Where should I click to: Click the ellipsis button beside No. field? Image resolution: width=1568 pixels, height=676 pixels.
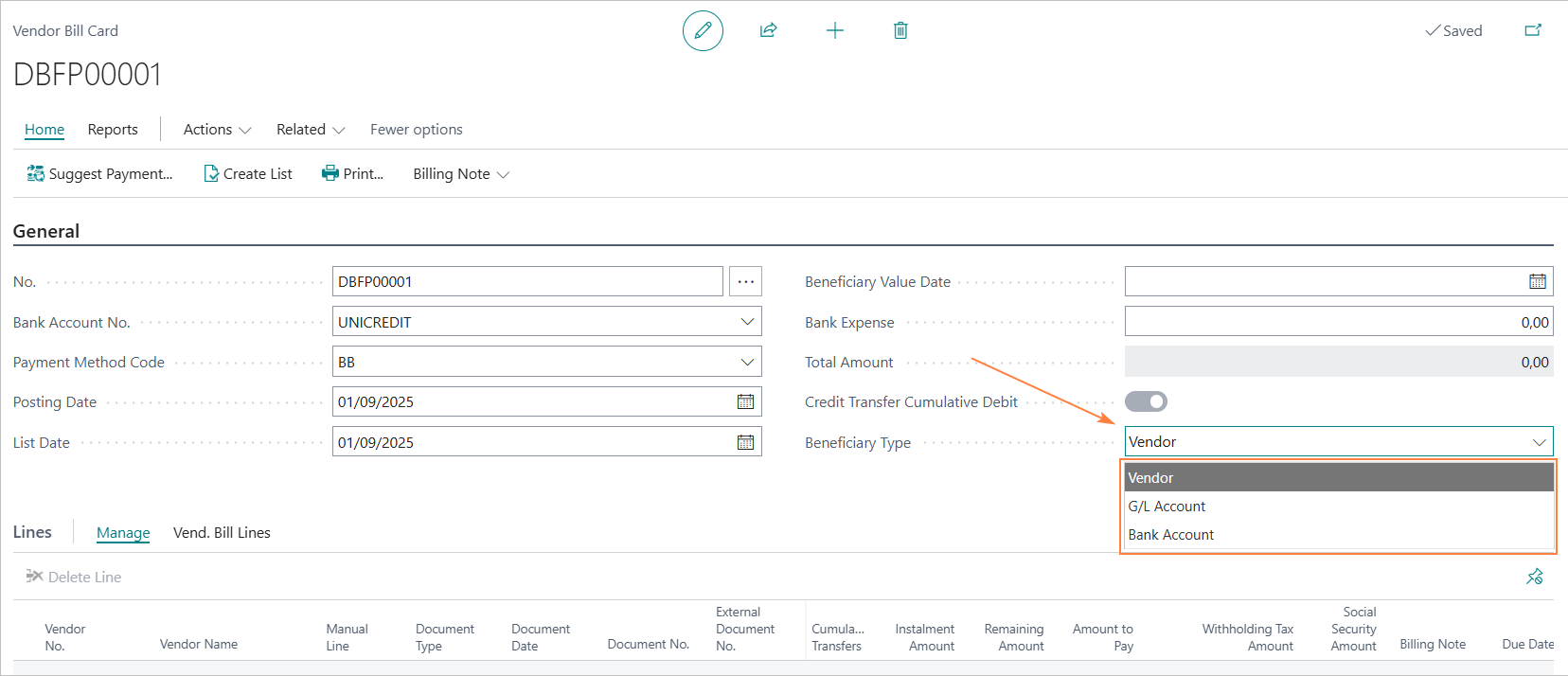click(746, 282)
